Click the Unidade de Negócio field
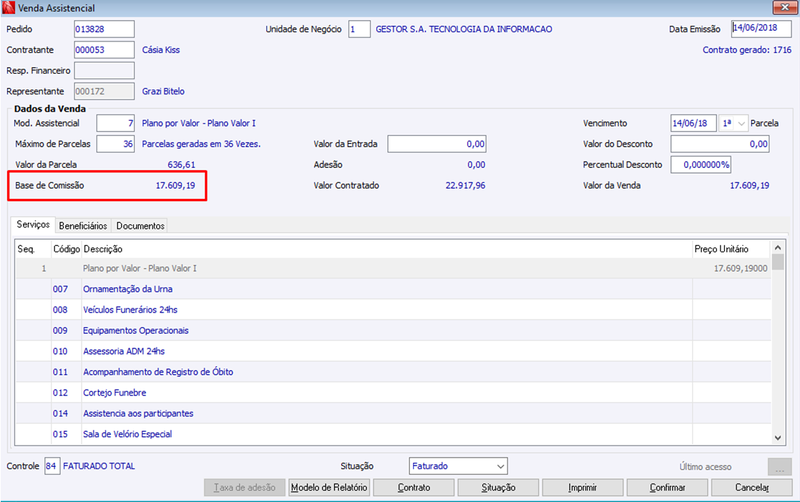This screenshot has height=502, width=800. tap(359, 29)
